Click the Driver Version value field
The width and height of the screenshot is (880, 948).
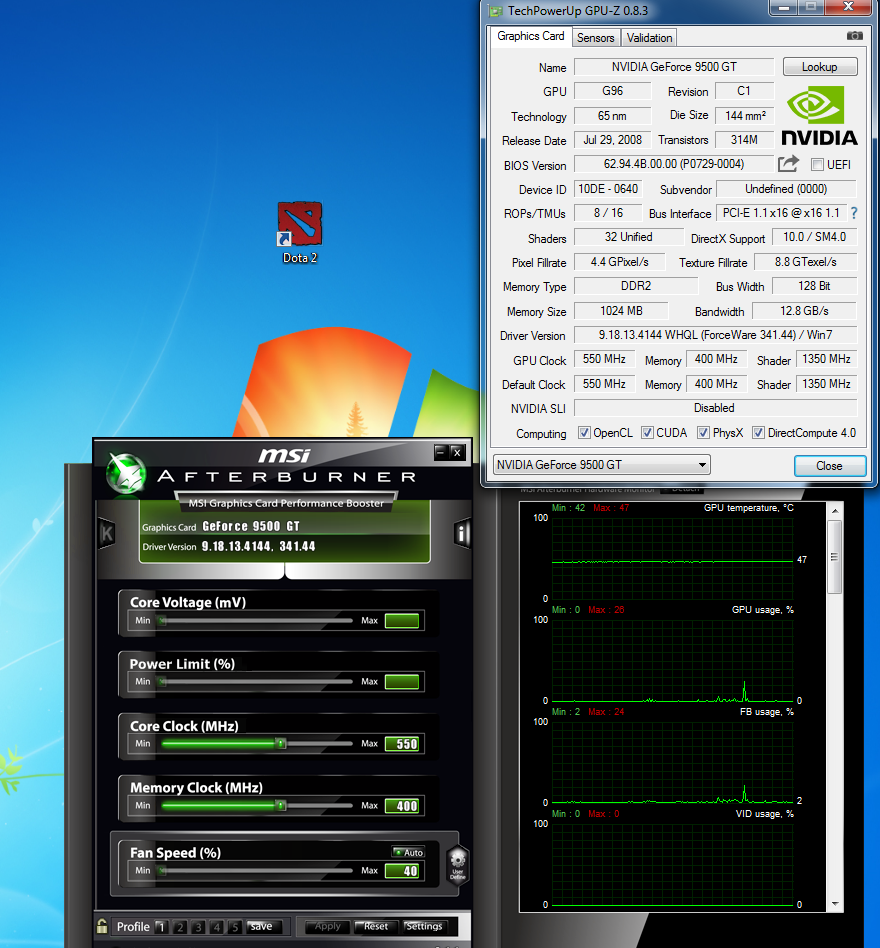715,335
